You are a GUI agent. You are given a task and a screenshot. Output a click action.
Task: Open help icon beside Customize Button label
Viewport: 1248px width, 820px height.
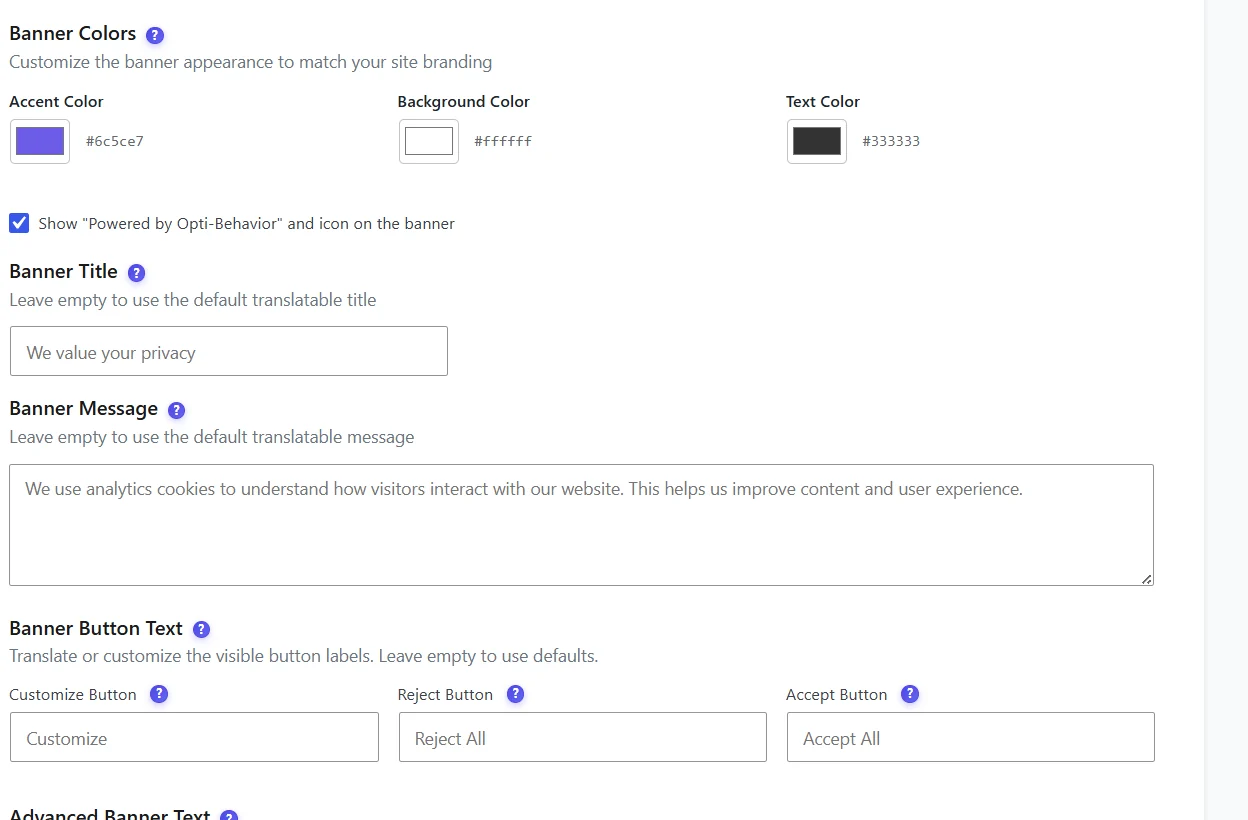pos(159,694)
